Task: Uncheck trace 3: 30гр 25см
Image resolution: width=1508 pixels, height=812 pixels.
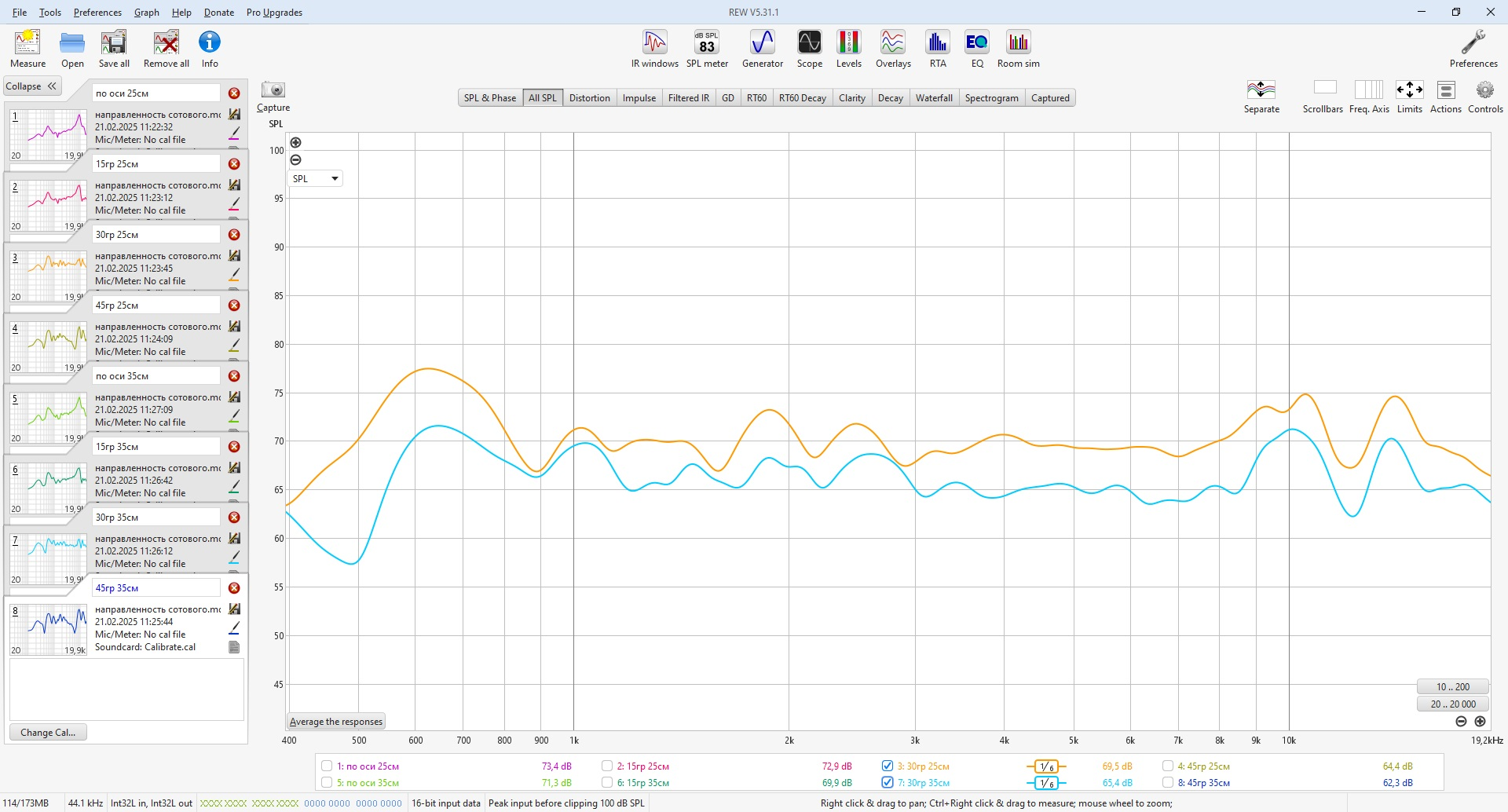Action: 888,766
